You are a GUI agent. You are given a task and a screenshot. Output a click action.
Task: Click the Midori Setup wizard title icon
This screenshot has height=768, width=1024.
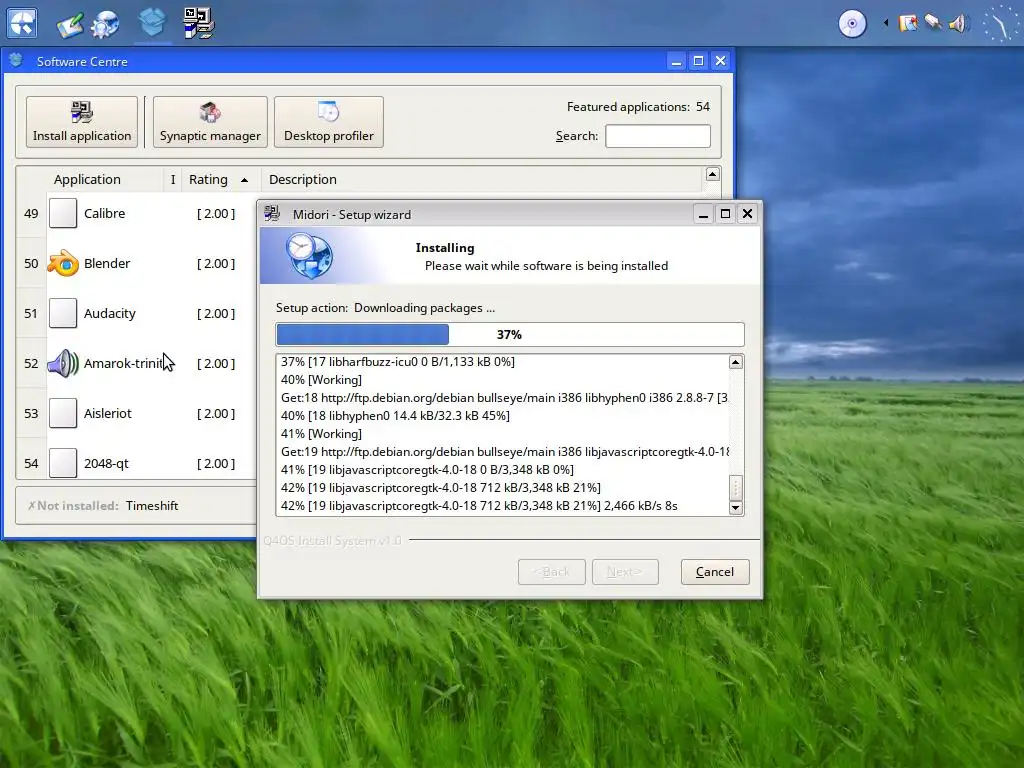point(272,214)
